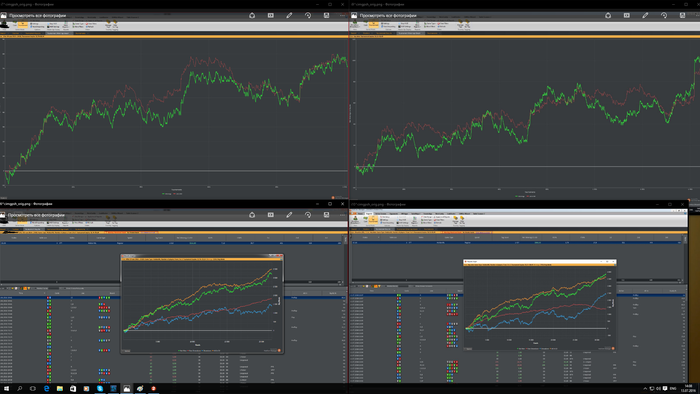Open 'Просмотреть все фотографии' in bottom-left window
The height and width of the screenshot is (394, 700).
point(37,215)
